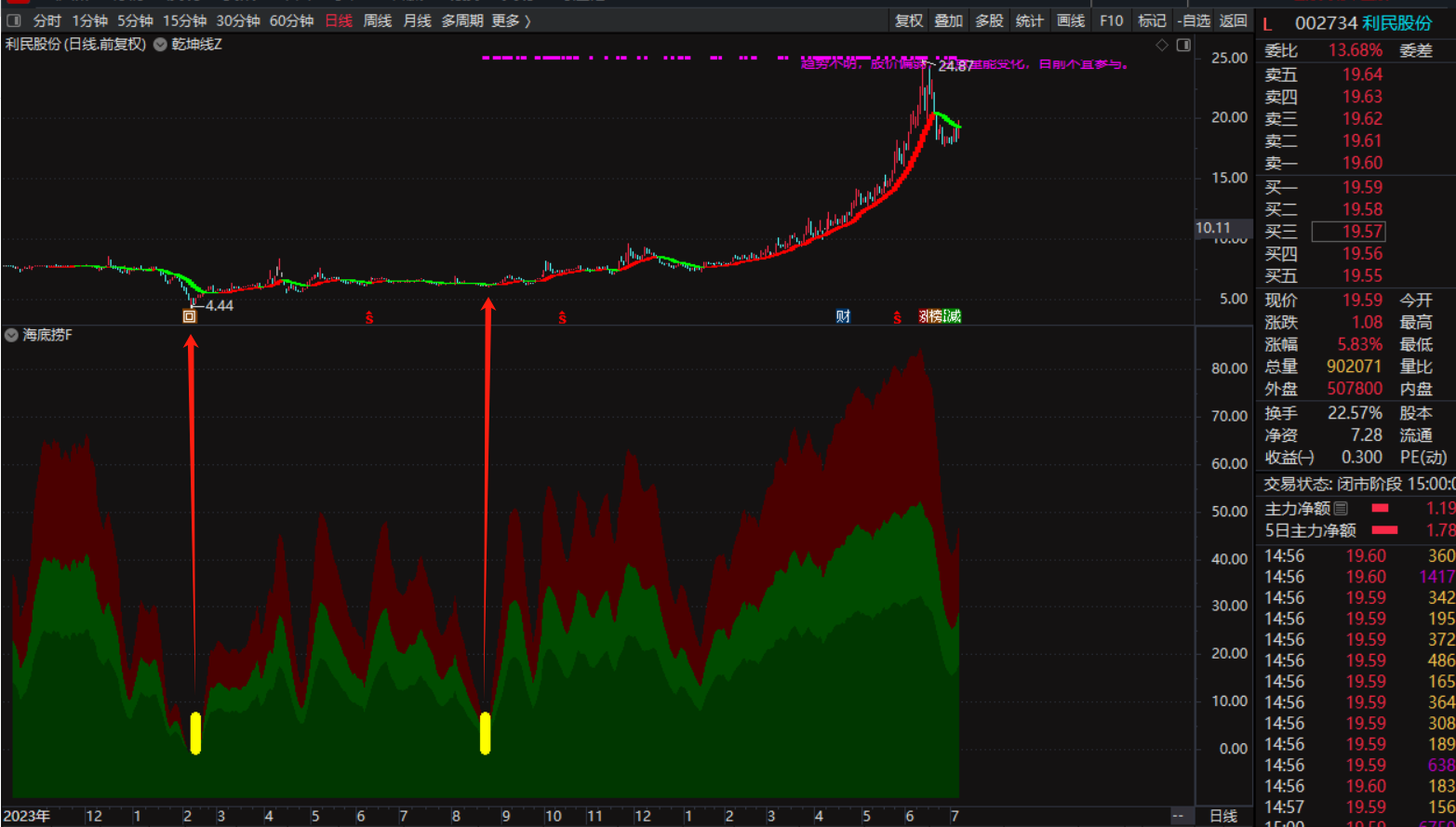This screenshot has width=1456, height=827.
Task: Click the diamond icon above price axis
Action: tap(1162, 45)
